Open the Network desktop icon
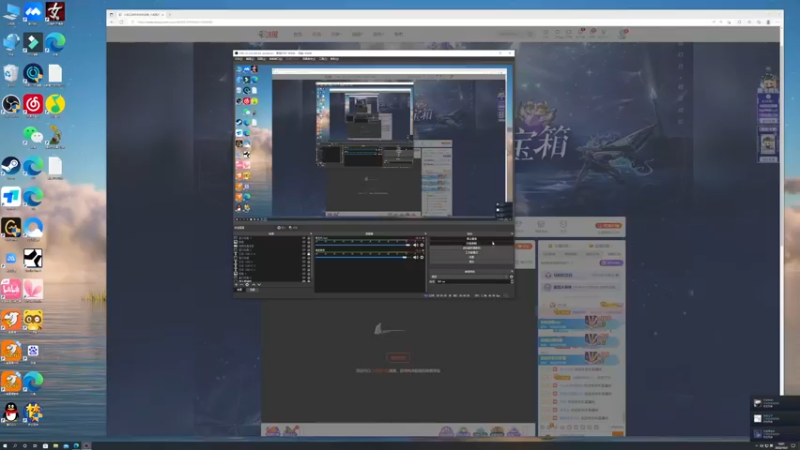The width and height of the screenshot is (800, 450). coord(11,42)
